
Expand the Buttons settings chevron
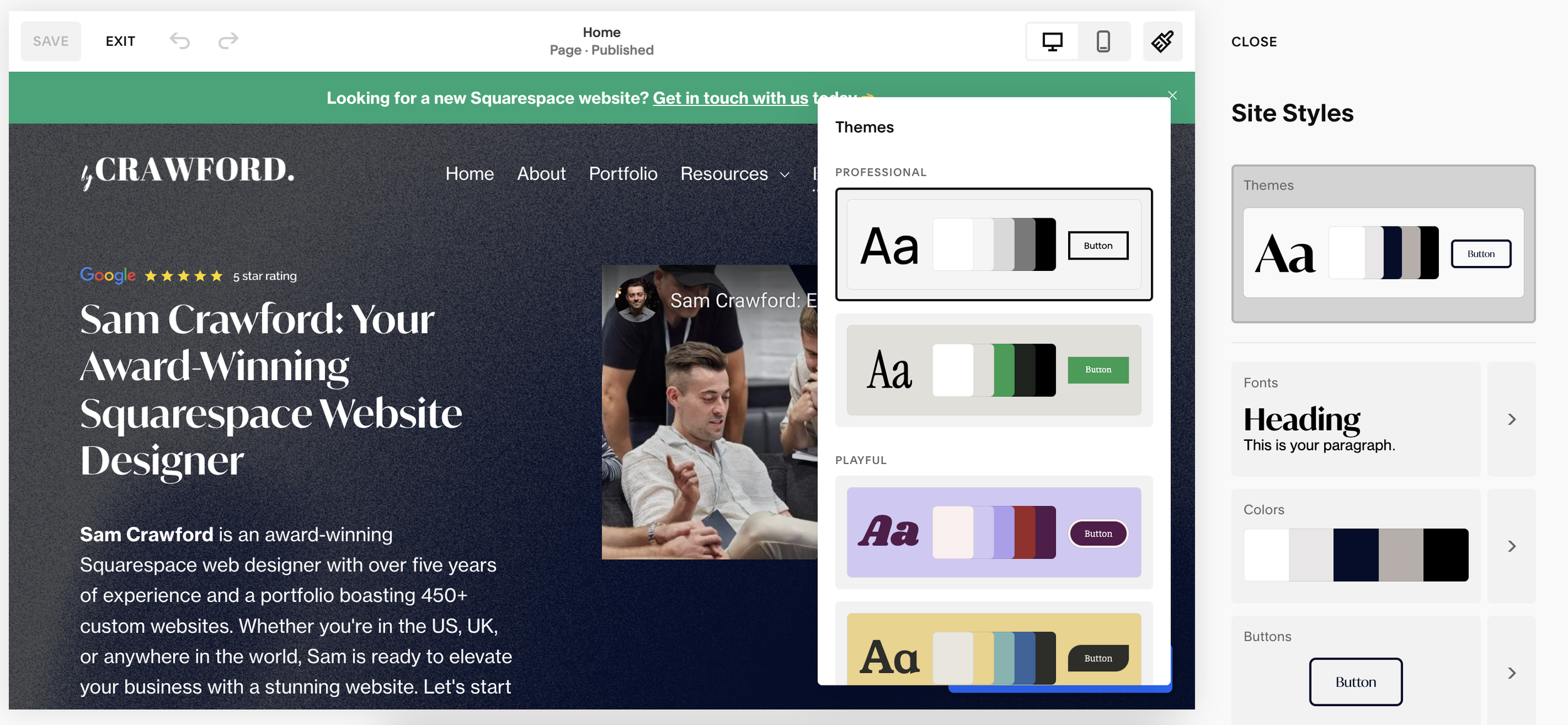point(1511,673)
